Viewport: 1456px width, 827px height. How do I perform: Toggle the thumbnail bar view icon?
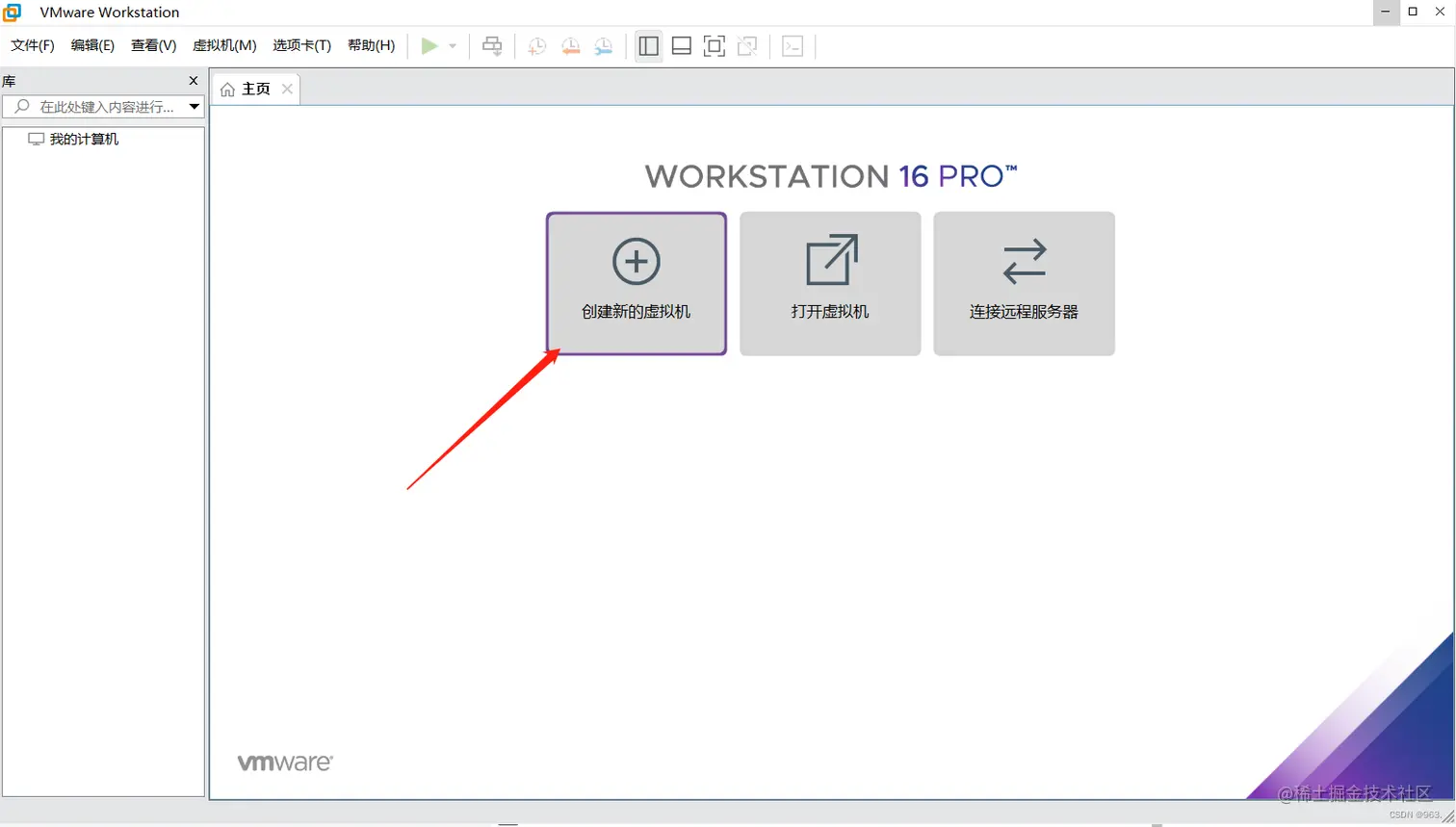pos(682,46)
